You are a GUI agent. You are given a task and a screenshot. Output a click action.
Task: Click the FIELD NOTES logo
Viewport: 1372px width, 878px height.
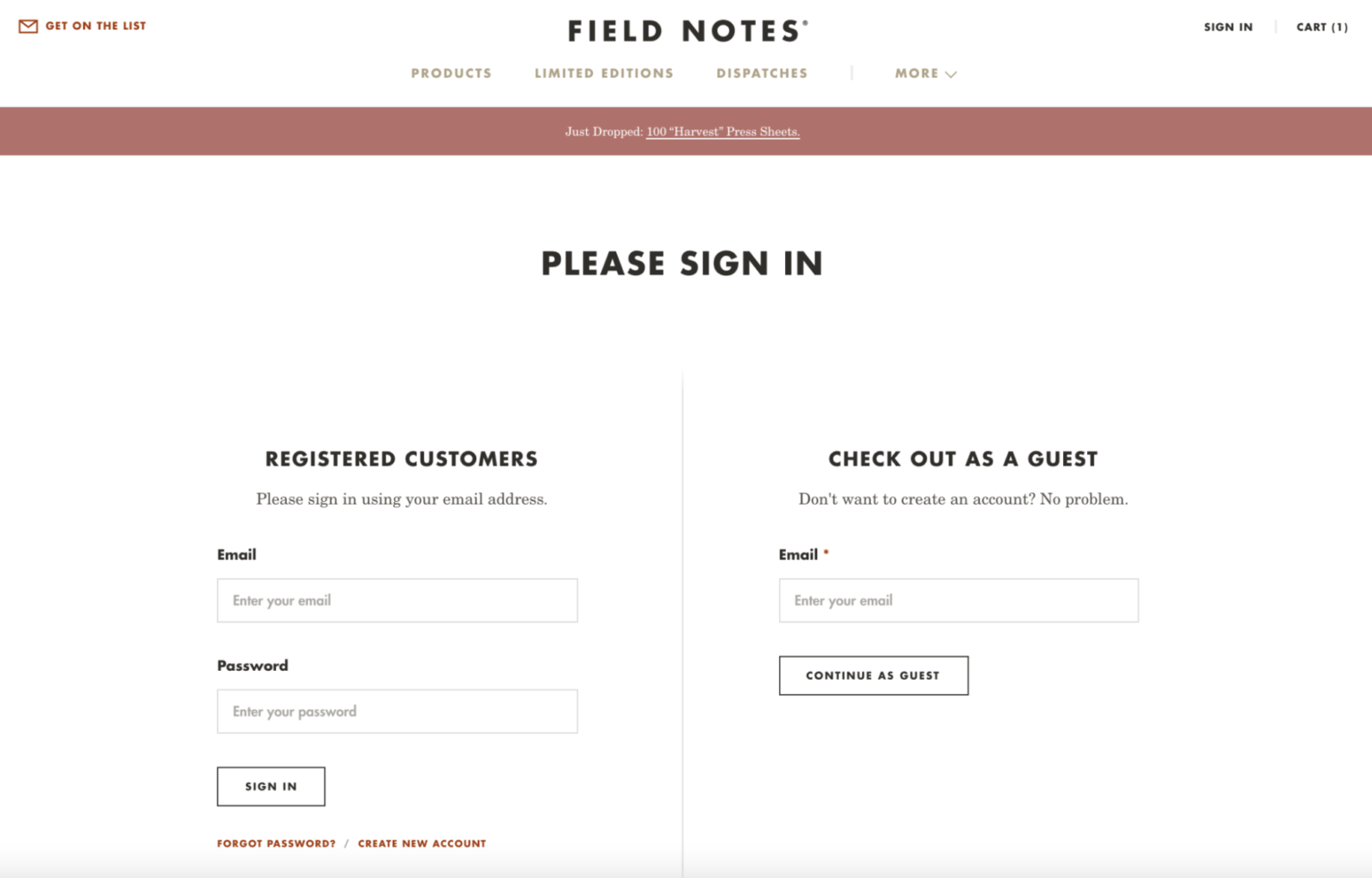(x=684, y=29)
